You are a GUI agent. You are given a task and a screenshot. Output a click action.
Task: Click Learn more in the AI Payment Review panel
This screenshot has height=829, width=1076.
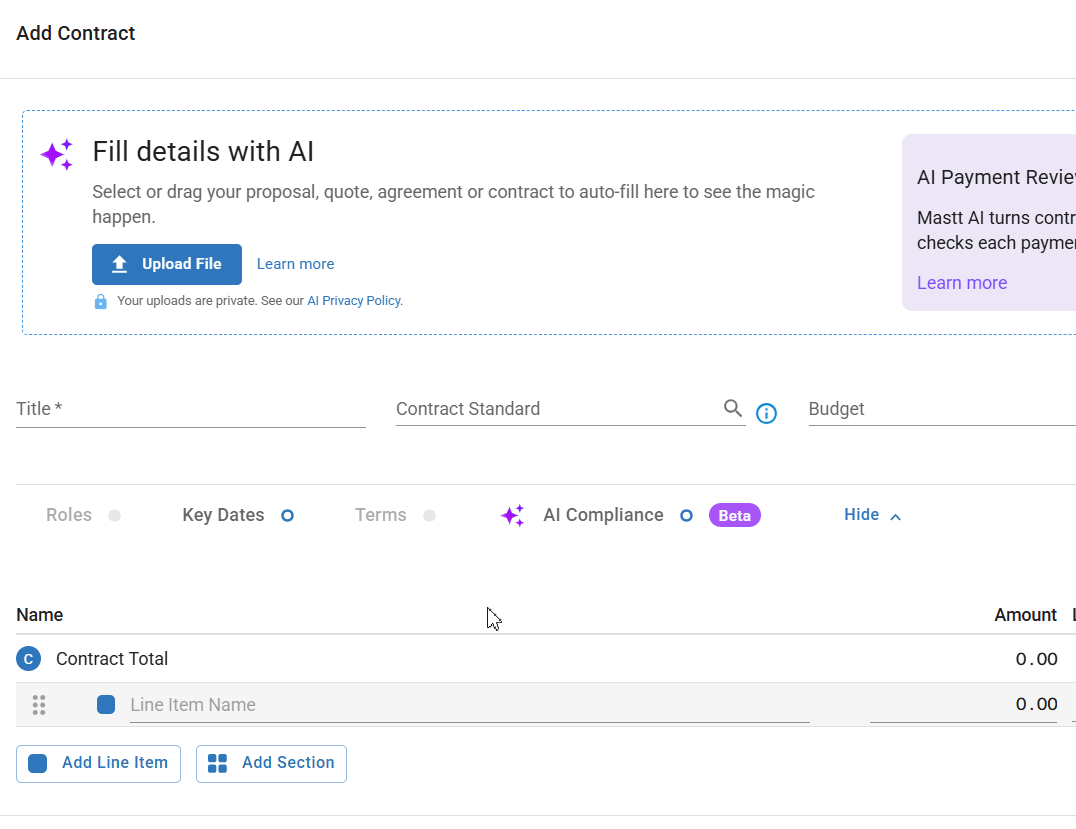961,283
